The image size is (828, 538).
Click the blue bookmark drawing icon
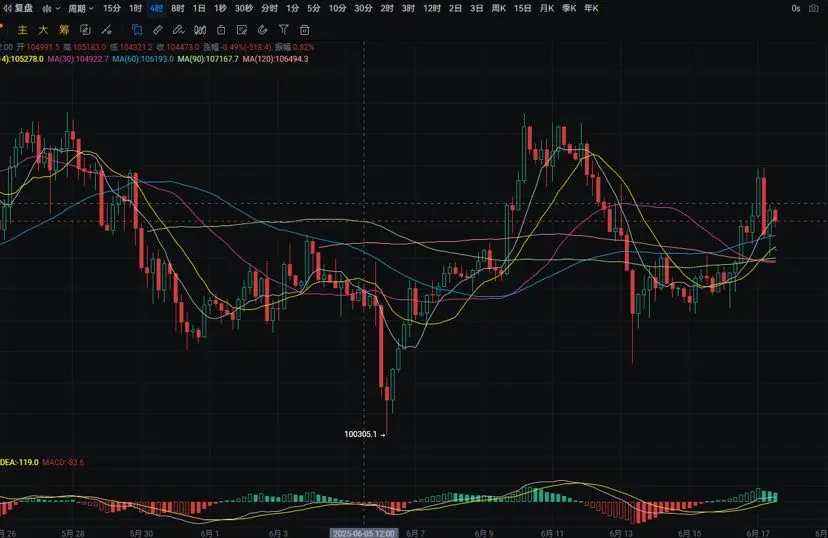tap(137, 30)
